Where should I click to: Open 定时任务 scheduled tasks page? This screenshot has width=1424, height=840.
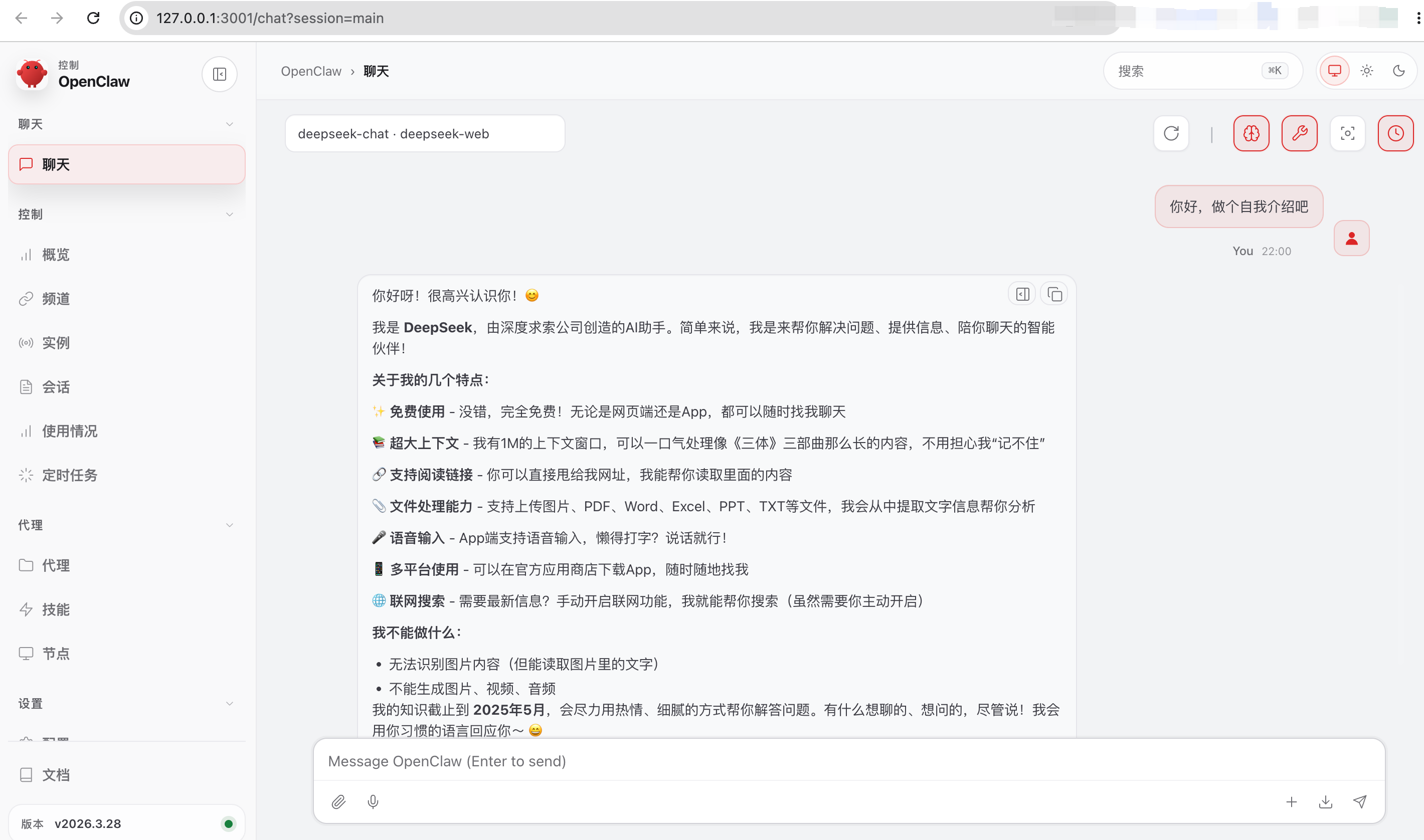click(127, 476)
